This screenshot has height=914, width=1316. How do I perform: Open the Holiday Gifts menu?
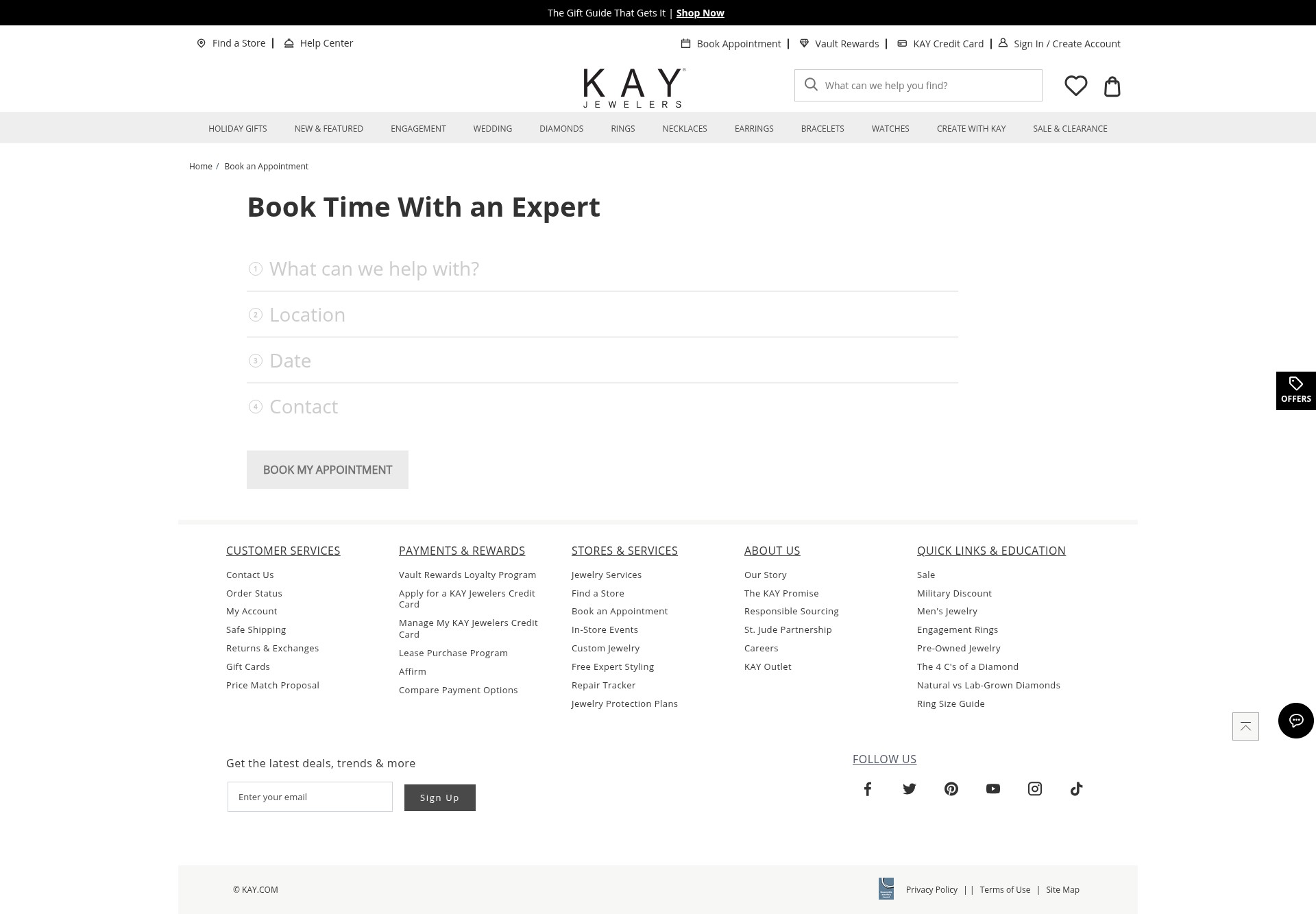(238, 128)
